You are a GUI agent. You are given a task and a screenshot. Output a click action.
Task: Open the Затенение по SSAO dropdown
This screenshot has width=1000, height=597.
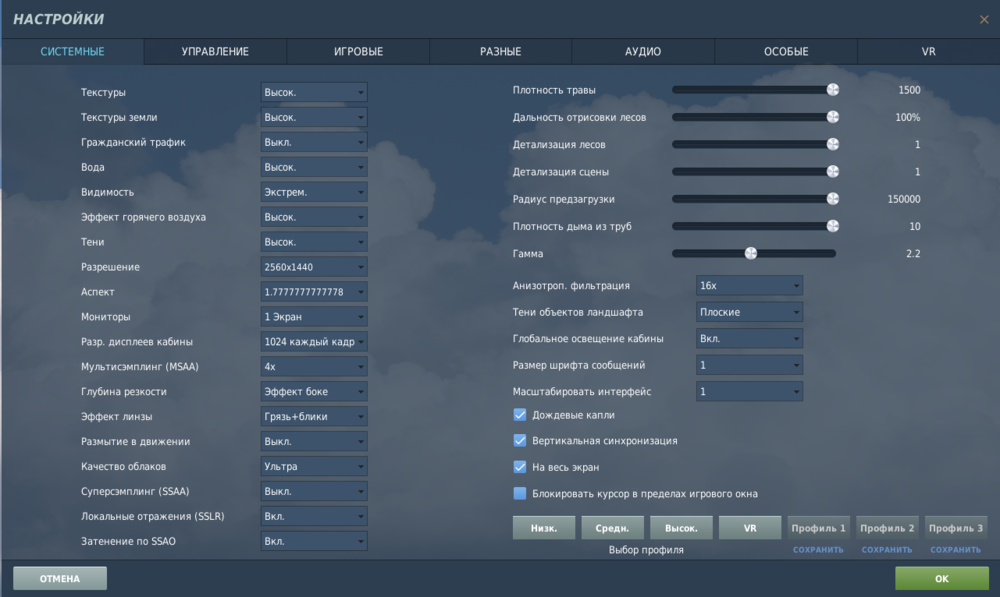tap(314, 541)
